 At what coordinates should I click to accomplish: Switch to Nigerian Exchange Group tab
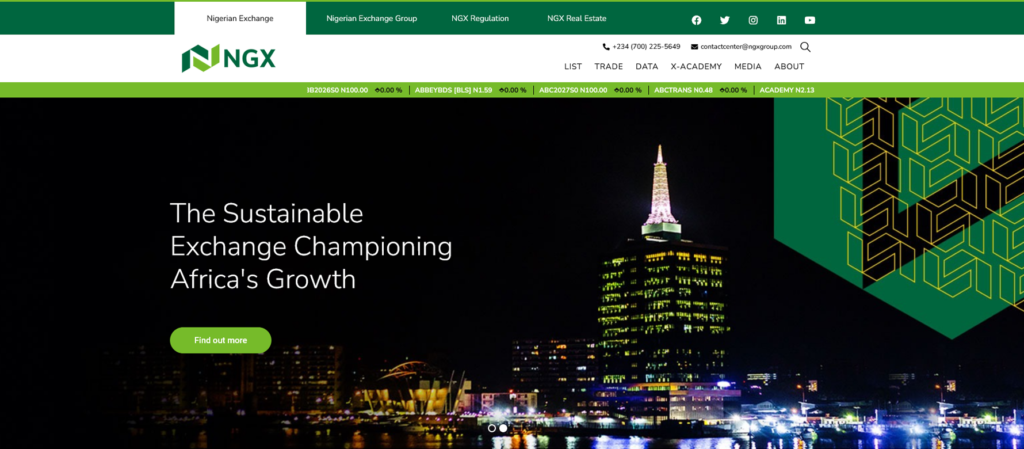pos(372,18)
